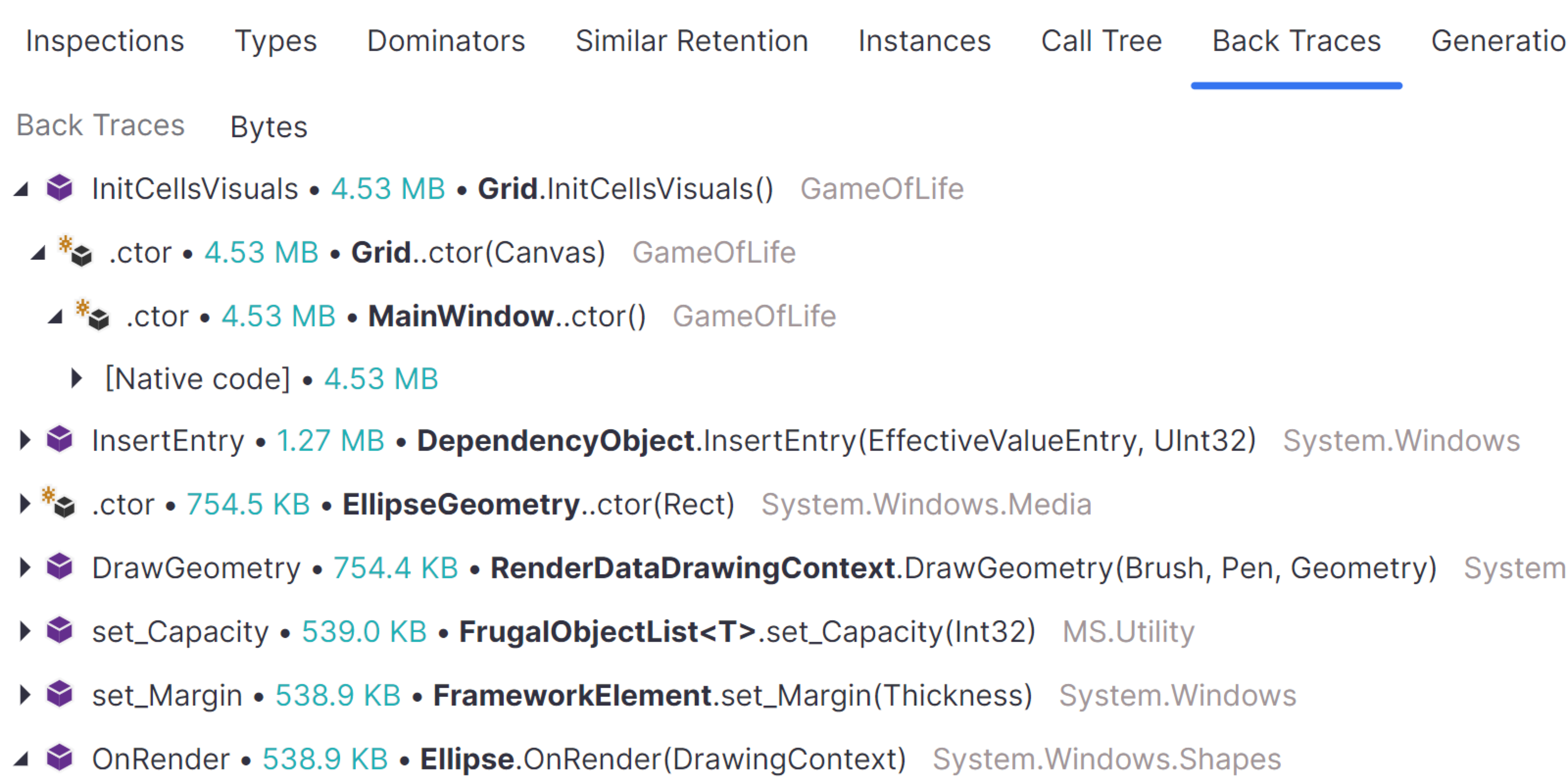Expand the InsertEntry back trace node

tap(24, 440)
